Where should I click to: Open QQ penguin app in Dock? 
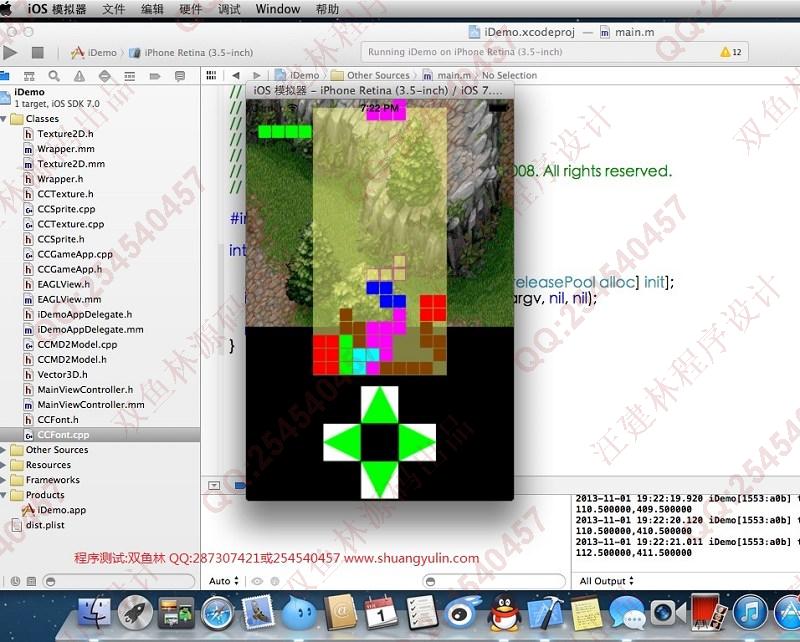504,612
